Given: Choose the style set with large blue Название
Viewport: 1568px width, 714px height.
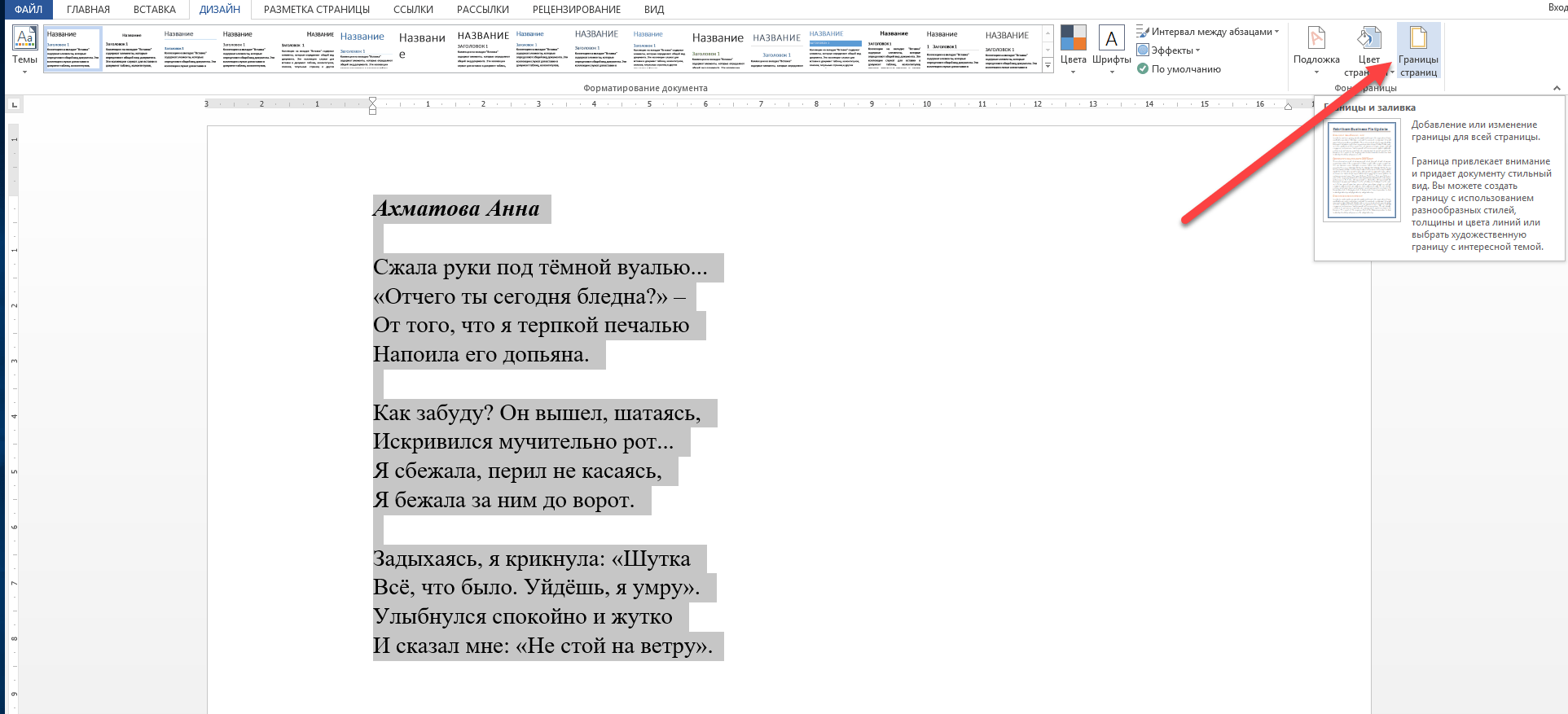Looking at the screenshot, I should [x=366, y=49].
